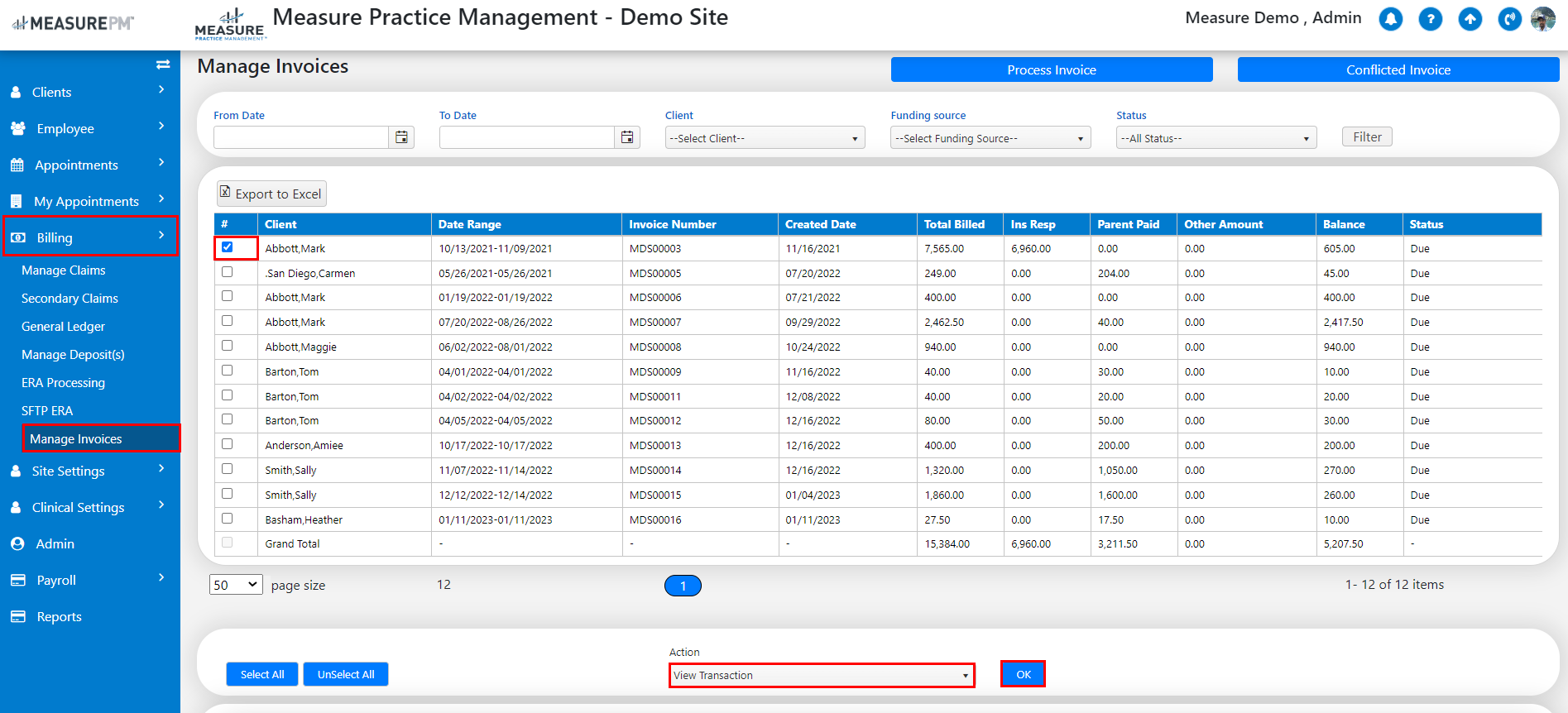The height and width of the screenshot is (713, 1568).
Task: Click the Billing money icon in sidebar
Action: click(x=18, y=238)
